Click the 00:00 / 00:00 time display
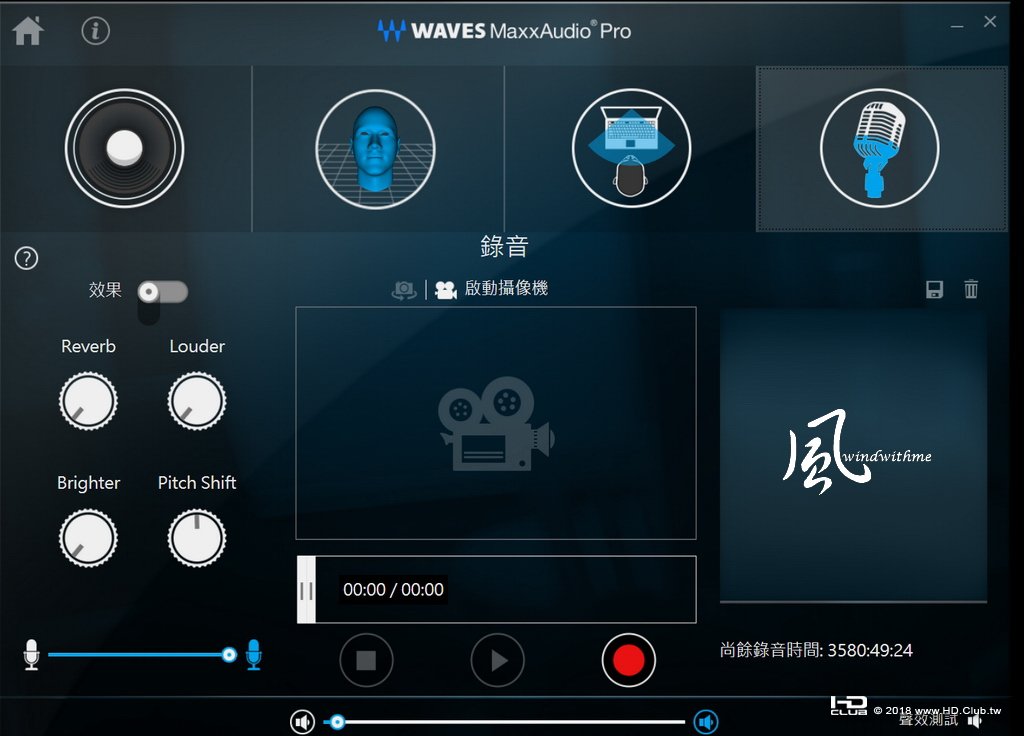Viewport: 1024px width, 736px height. (x=393, y=590)
